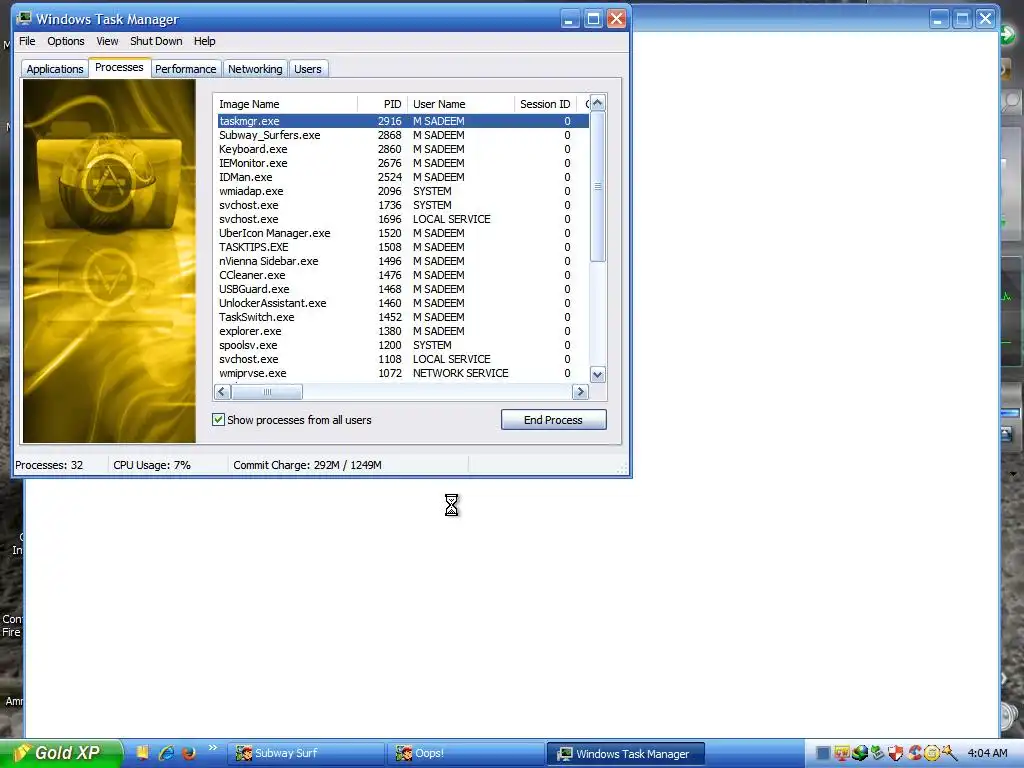Click the red shield tray icon
The image size is (1024, 768).
pyautogui.click(x=895, y=754)
